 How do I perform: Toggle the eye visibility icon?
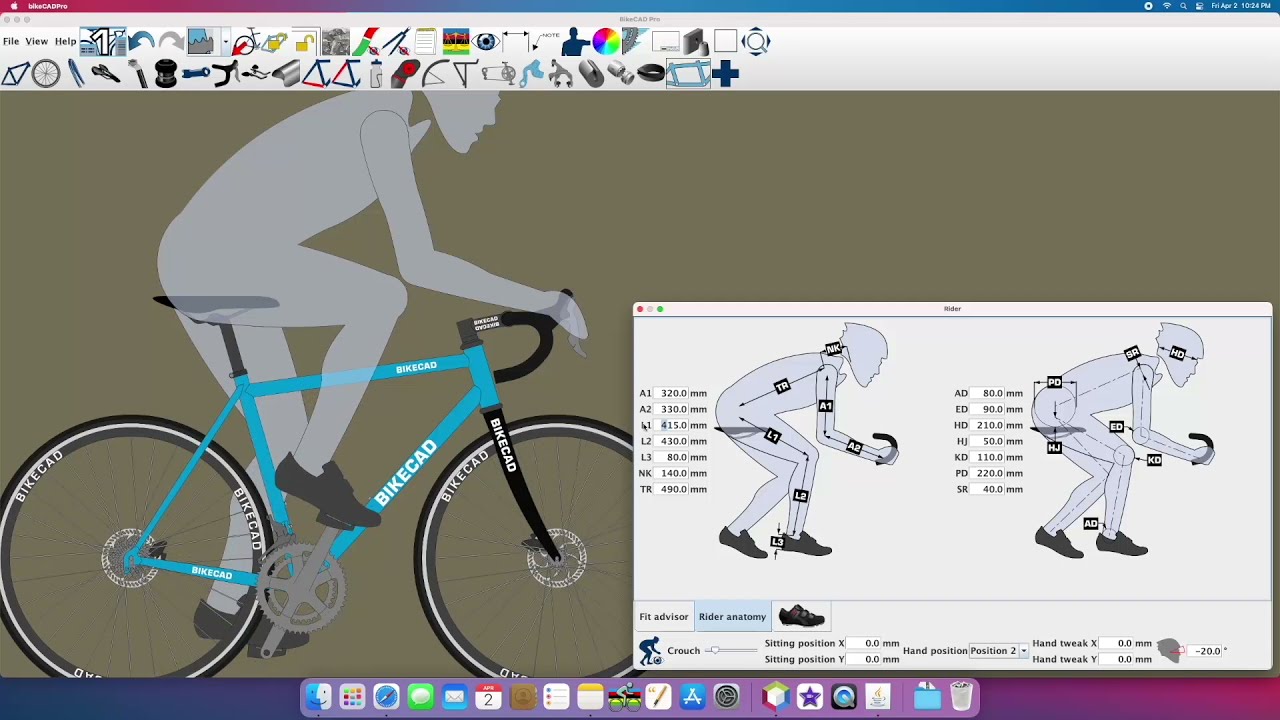(486, 42)
